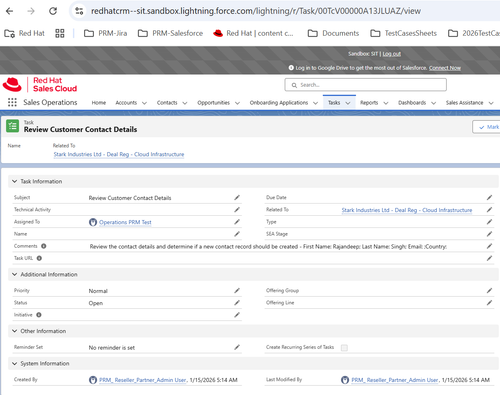Open the PRM-Jira bookmark folder
Image resolution: width=500 pixels, height=395 pixels.
105,33
